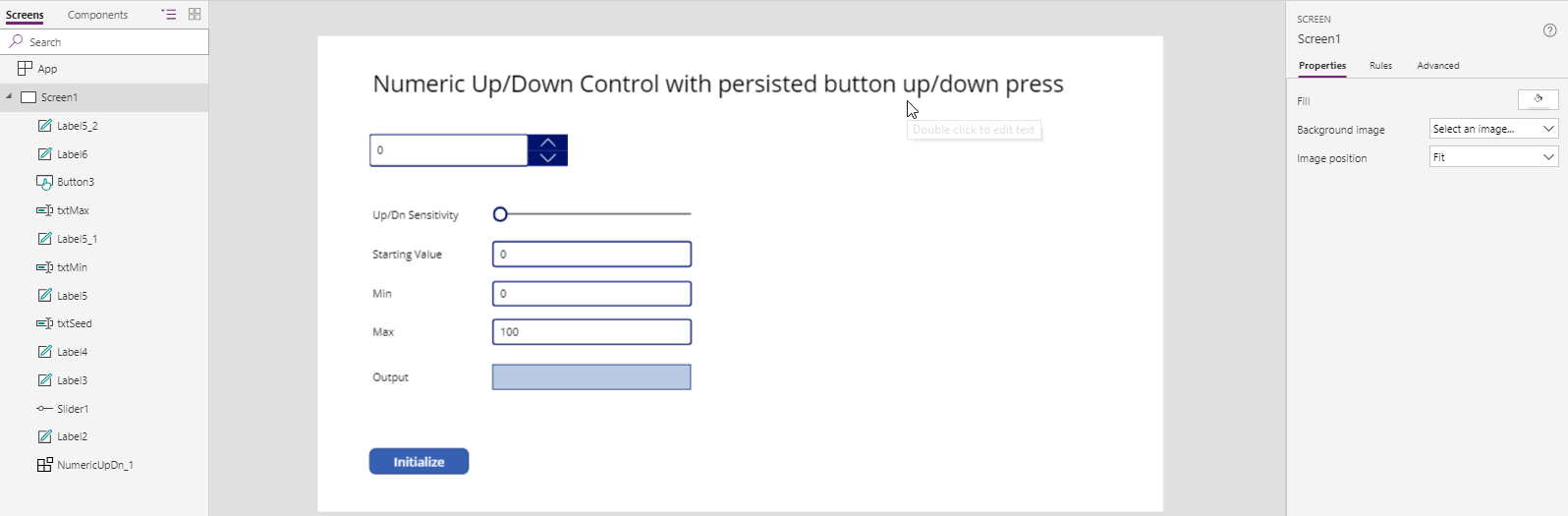Screen dimensions: 1568x516
Task: Select the Slider1 icon in tree
Action: point(44,409)
